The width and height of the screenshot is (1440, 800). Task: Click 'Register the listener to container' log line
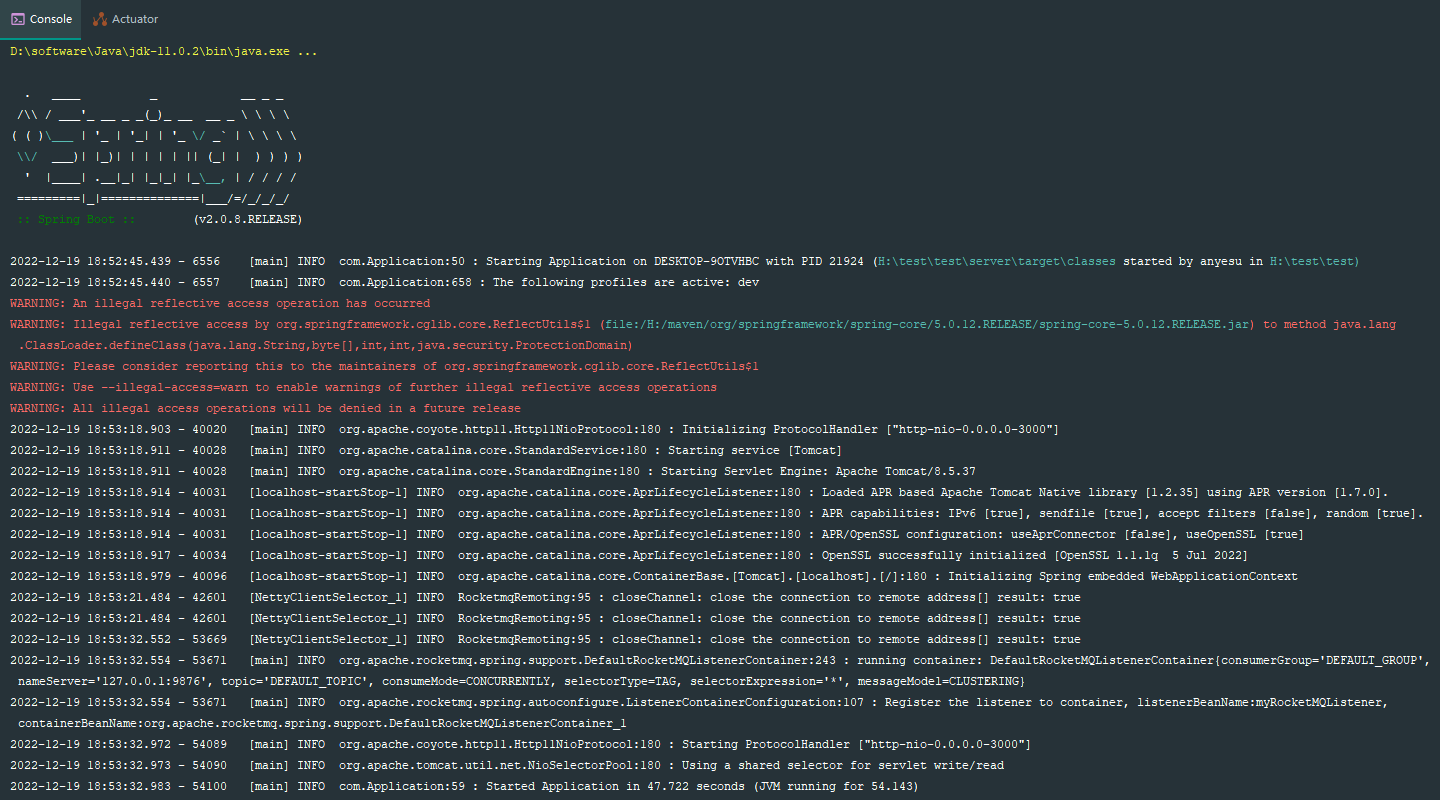point(699,702)
